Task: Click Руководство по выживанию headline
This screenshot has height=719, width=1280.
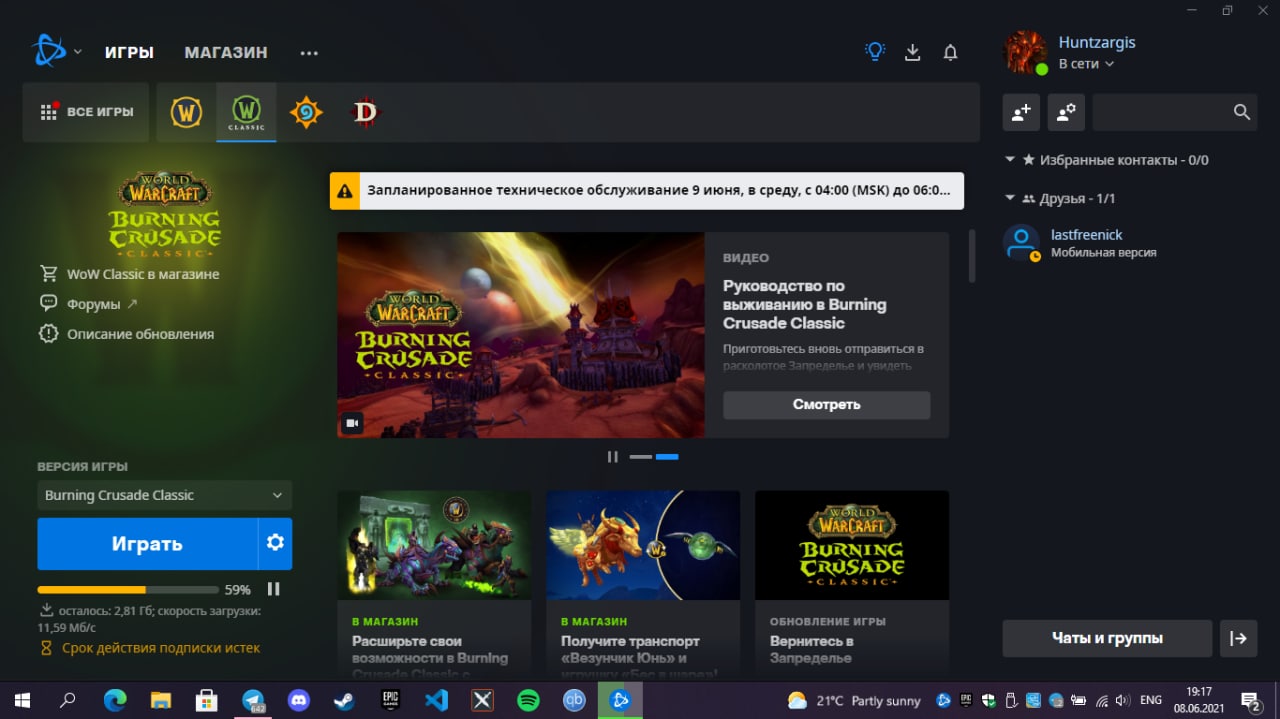Action: click(x=805, y=304)
